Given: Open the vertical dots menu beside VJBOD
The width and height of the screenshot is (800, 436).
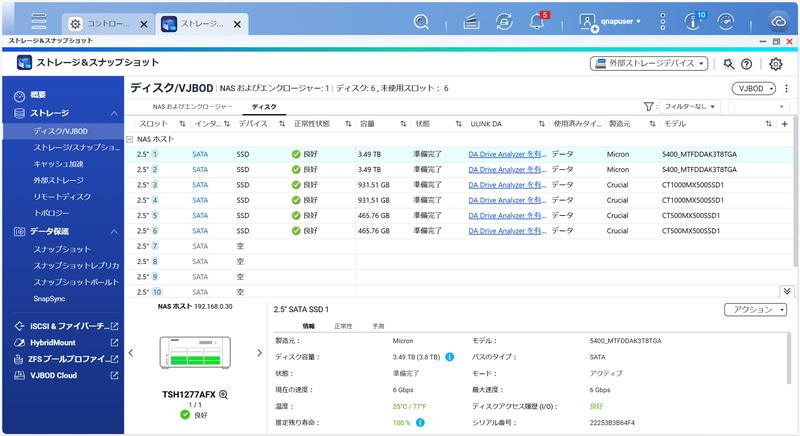Looking at the screenshot, I should tap(786, 89).
